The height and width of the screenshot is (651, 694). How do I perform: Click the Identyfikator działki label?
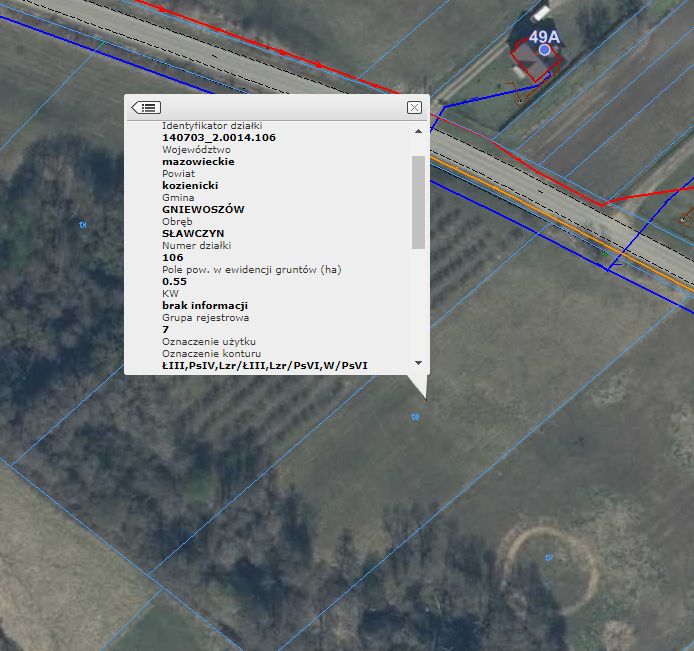[212, 126]
